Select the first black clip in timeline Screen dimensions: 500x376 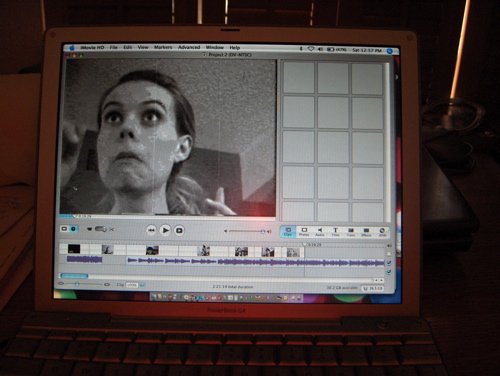(74, 249)
